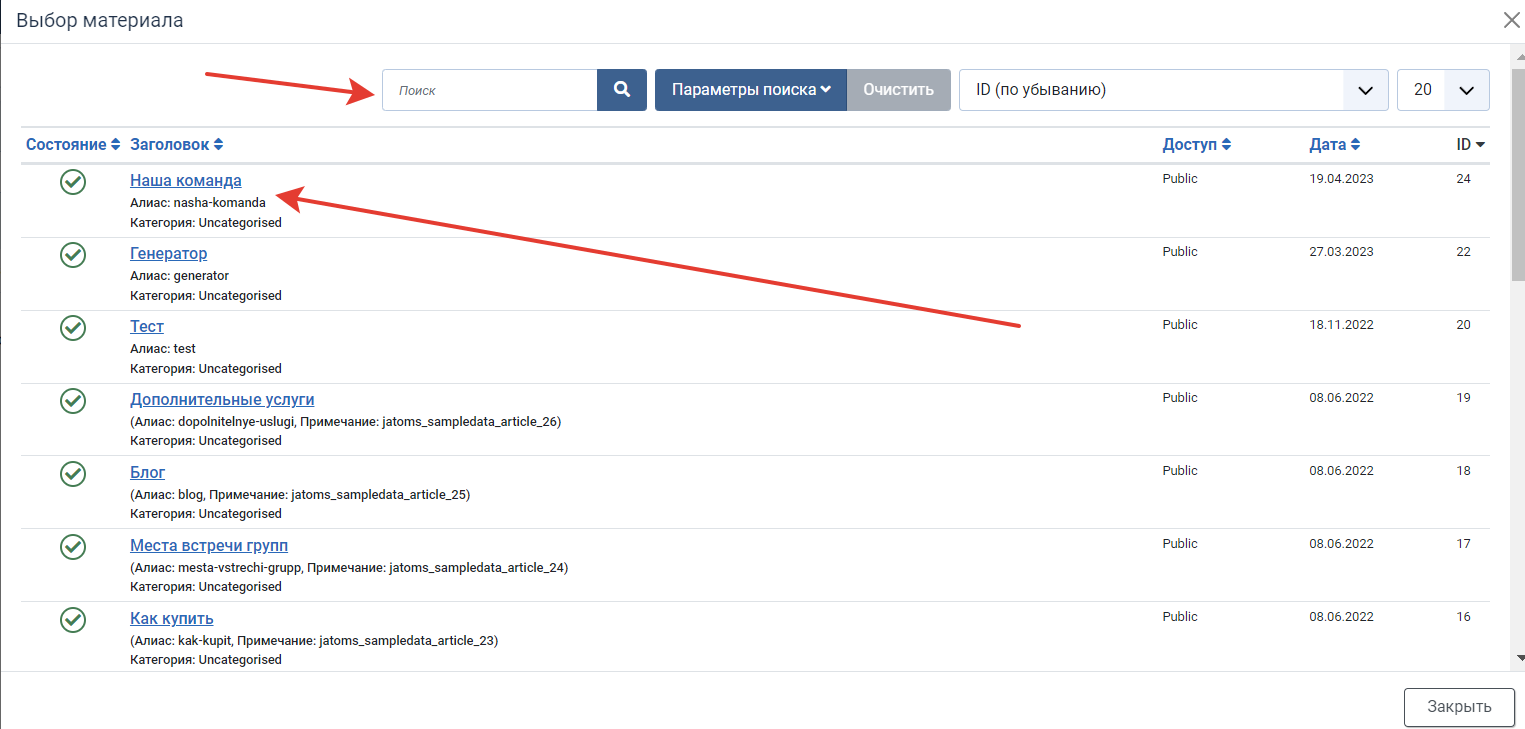The image size is (1525, 729).
Task: Open the list limit dropdown showing 20
Action: click(x=1443, y=90)
